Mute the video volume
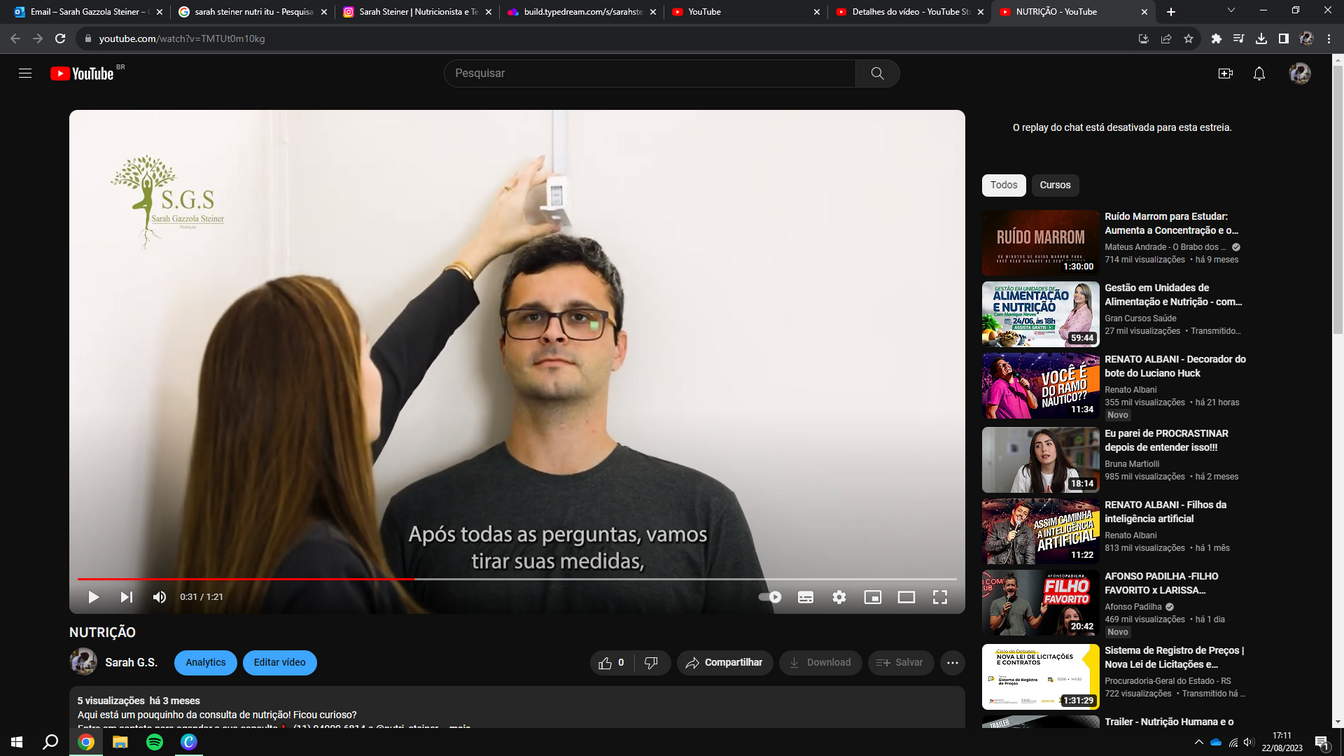 (159, 597)
